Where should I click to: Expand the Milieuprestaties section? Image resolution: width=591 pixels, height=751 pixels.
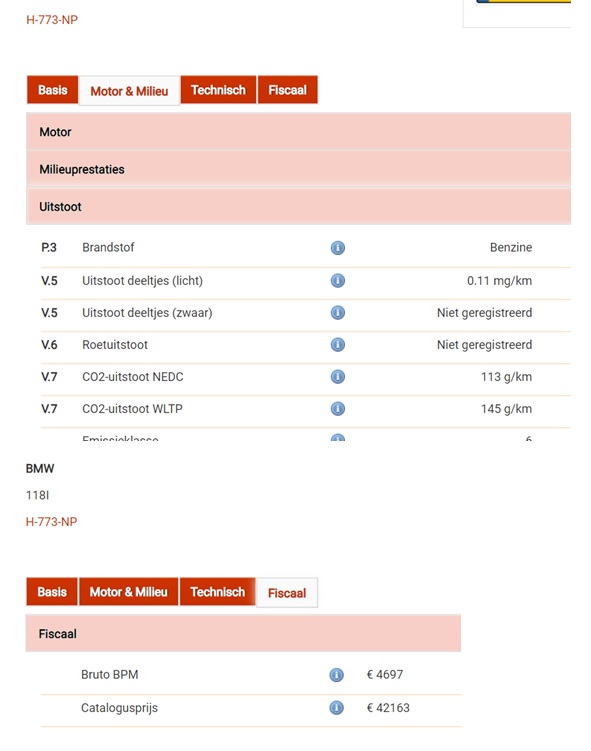[298, 169]
